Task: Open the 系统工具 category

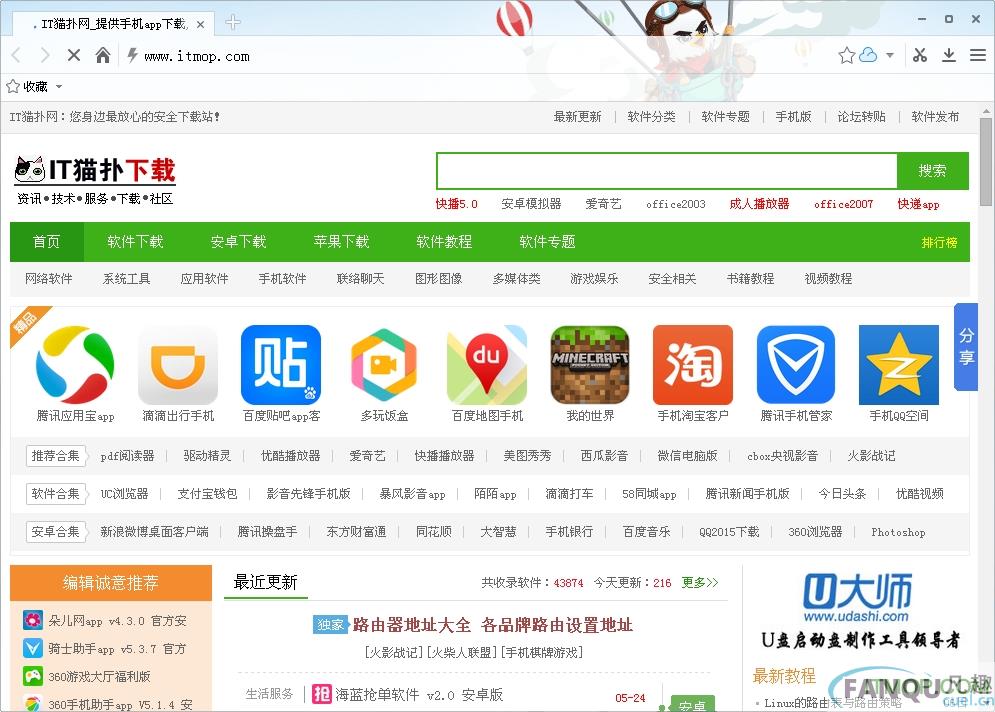Action: click(126, 279)
